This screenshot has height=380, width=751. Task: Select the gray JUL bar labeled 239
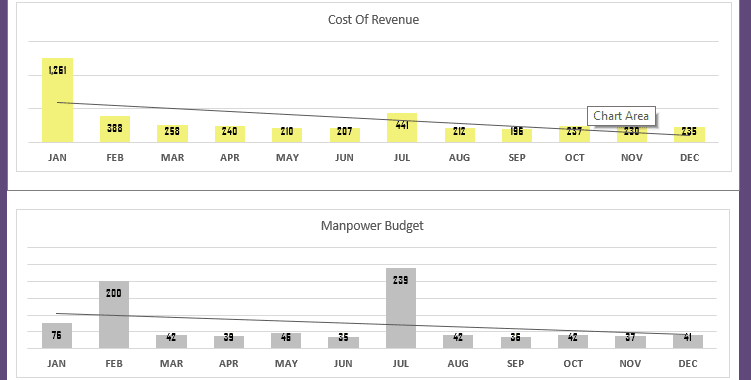tap(400, 308)
